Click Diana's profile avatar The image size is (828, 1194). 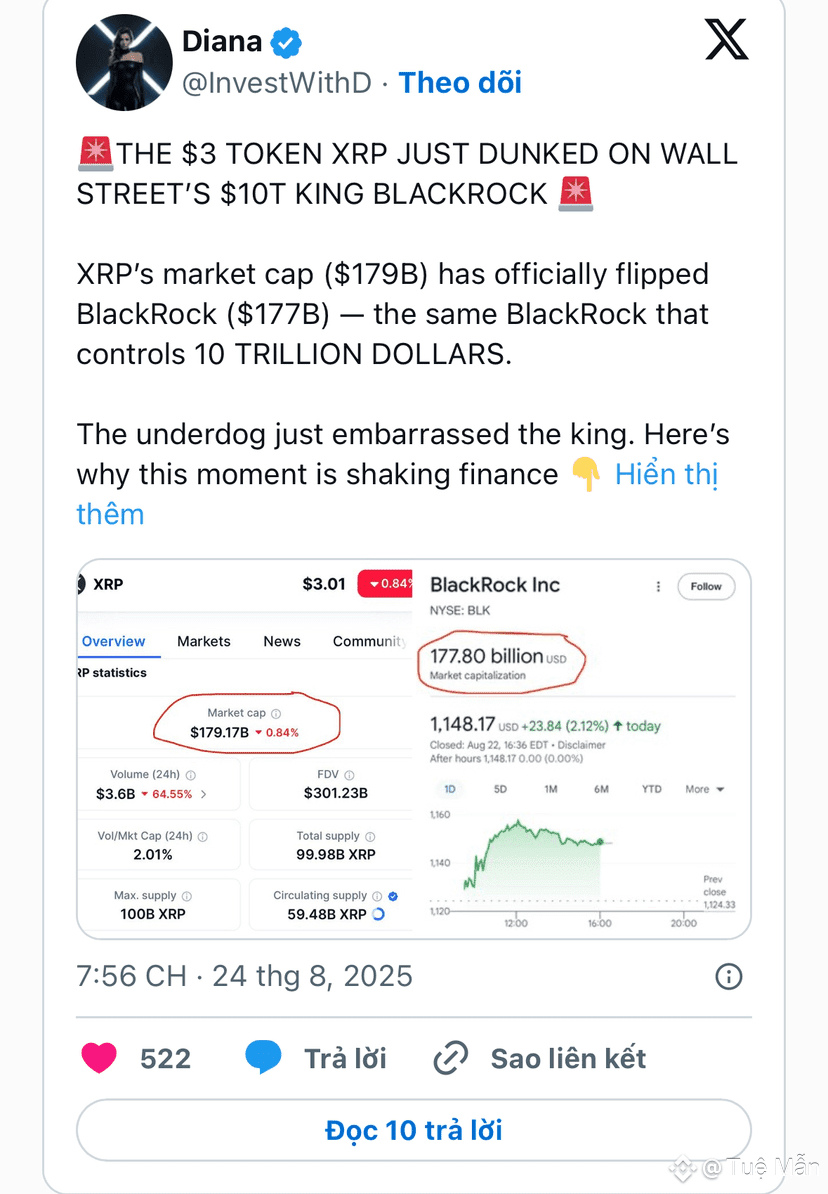124,62
